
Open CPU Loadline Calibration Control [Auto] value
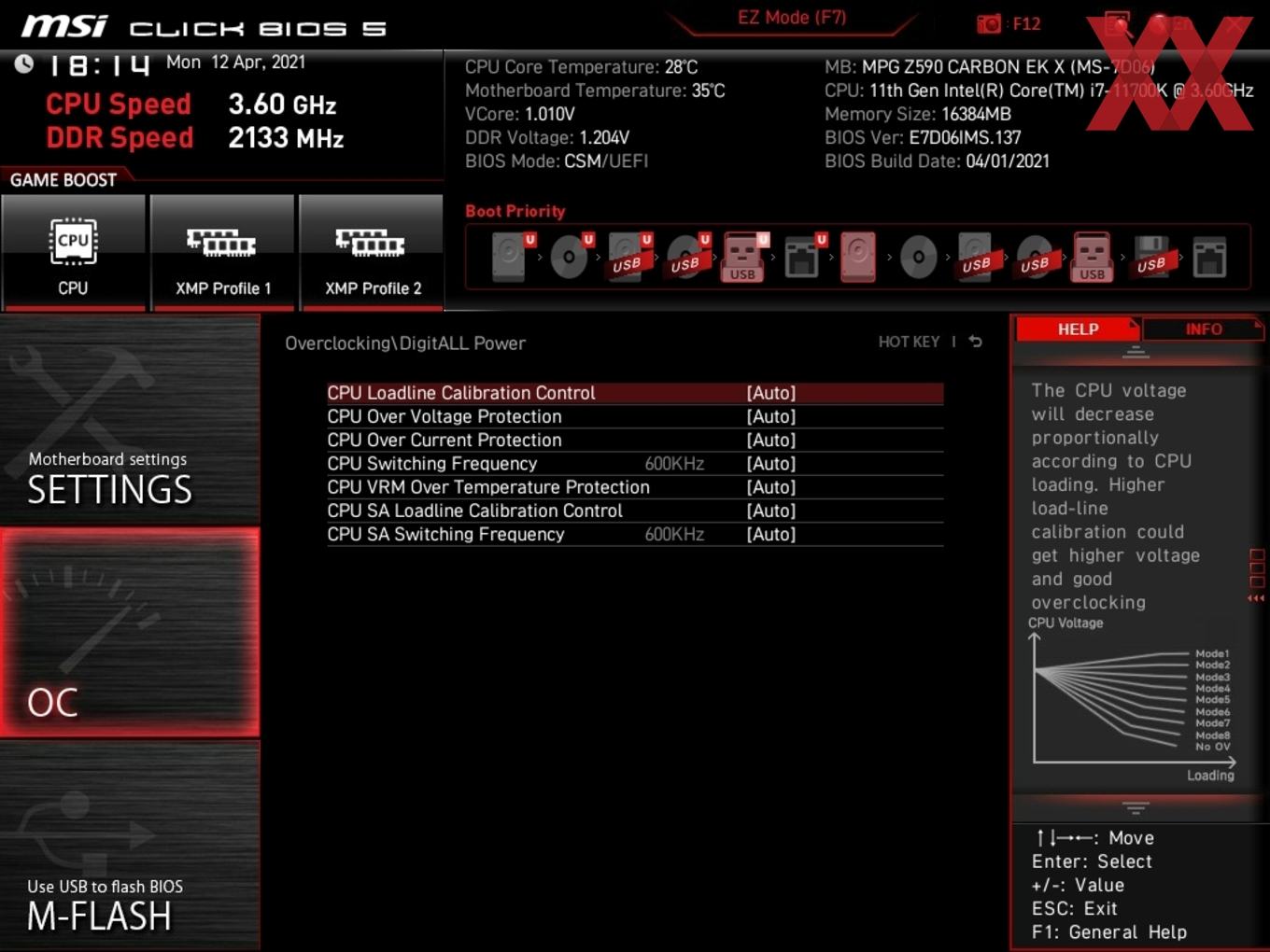tap(771, 393)
